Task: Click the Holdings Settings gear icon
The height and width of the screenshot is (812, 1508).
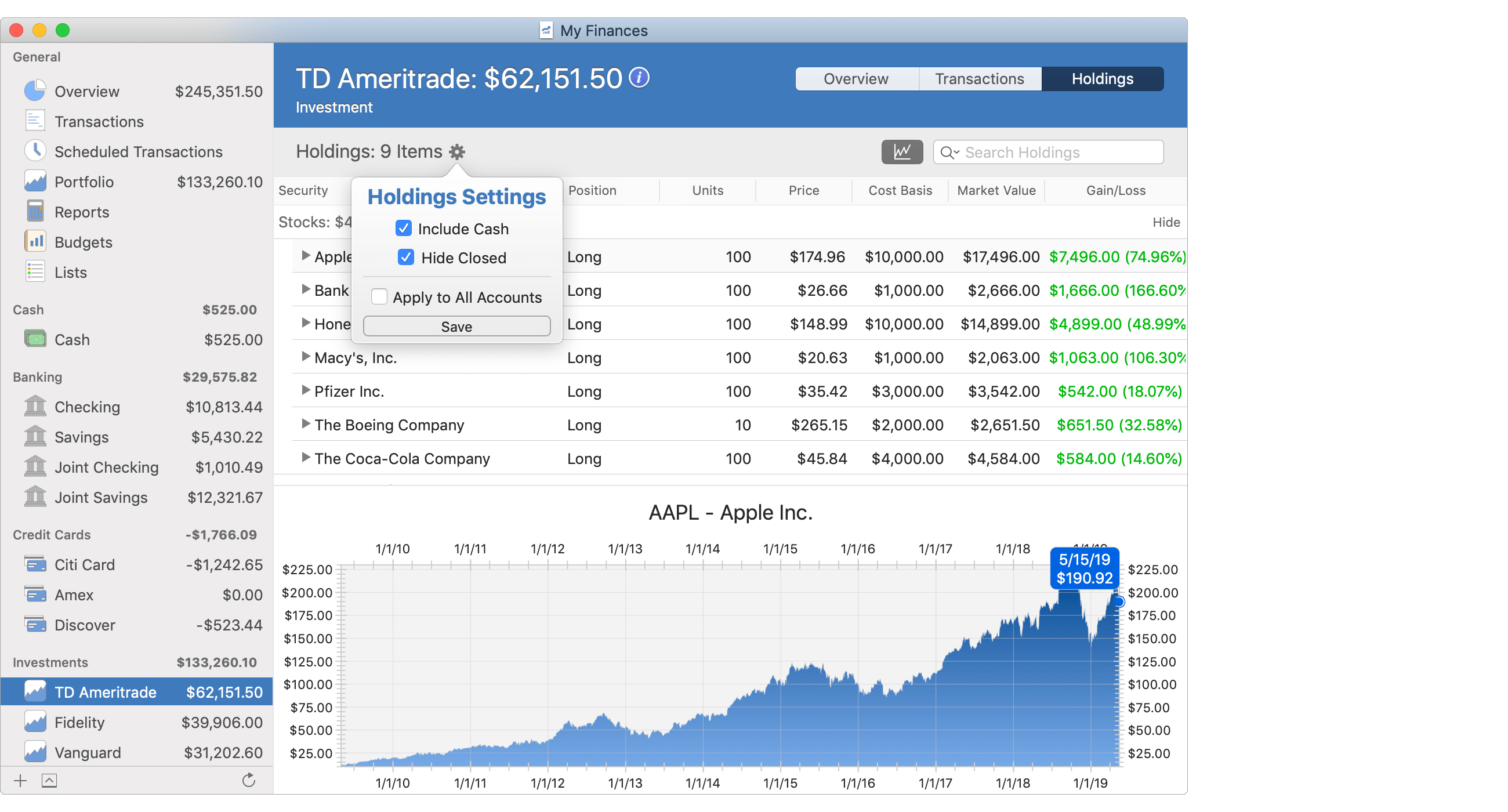Action: 458,153
